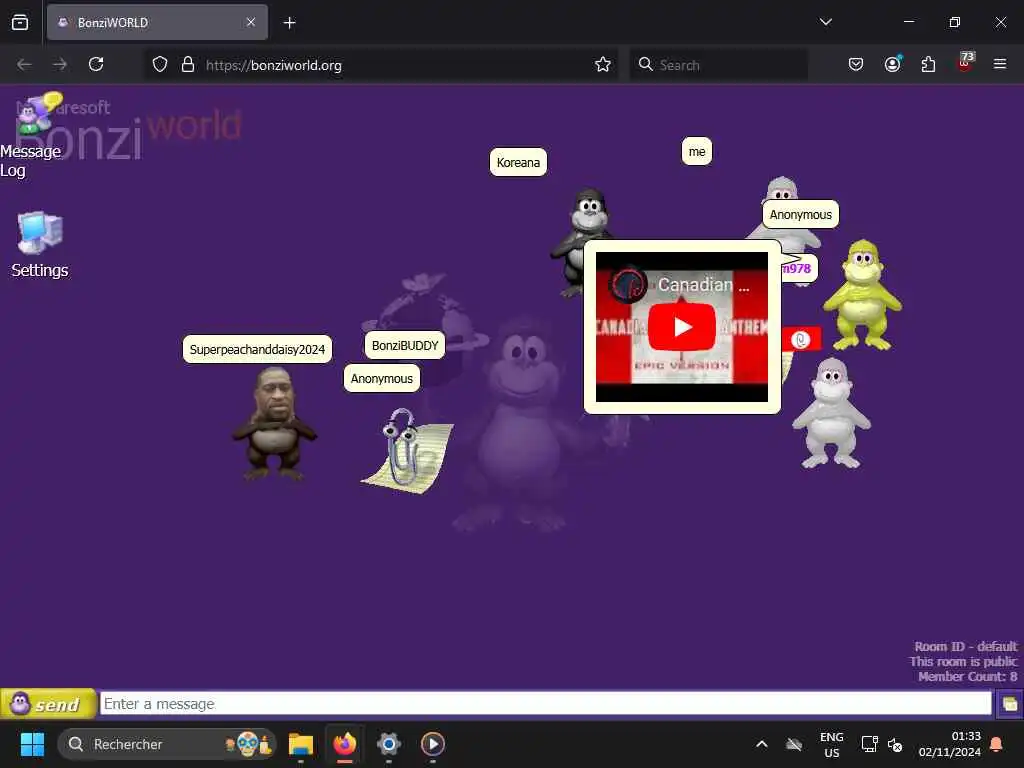Click the Member Count: 8 text
This screenshot has width=1024, height=768.
(x=967, y=677)
